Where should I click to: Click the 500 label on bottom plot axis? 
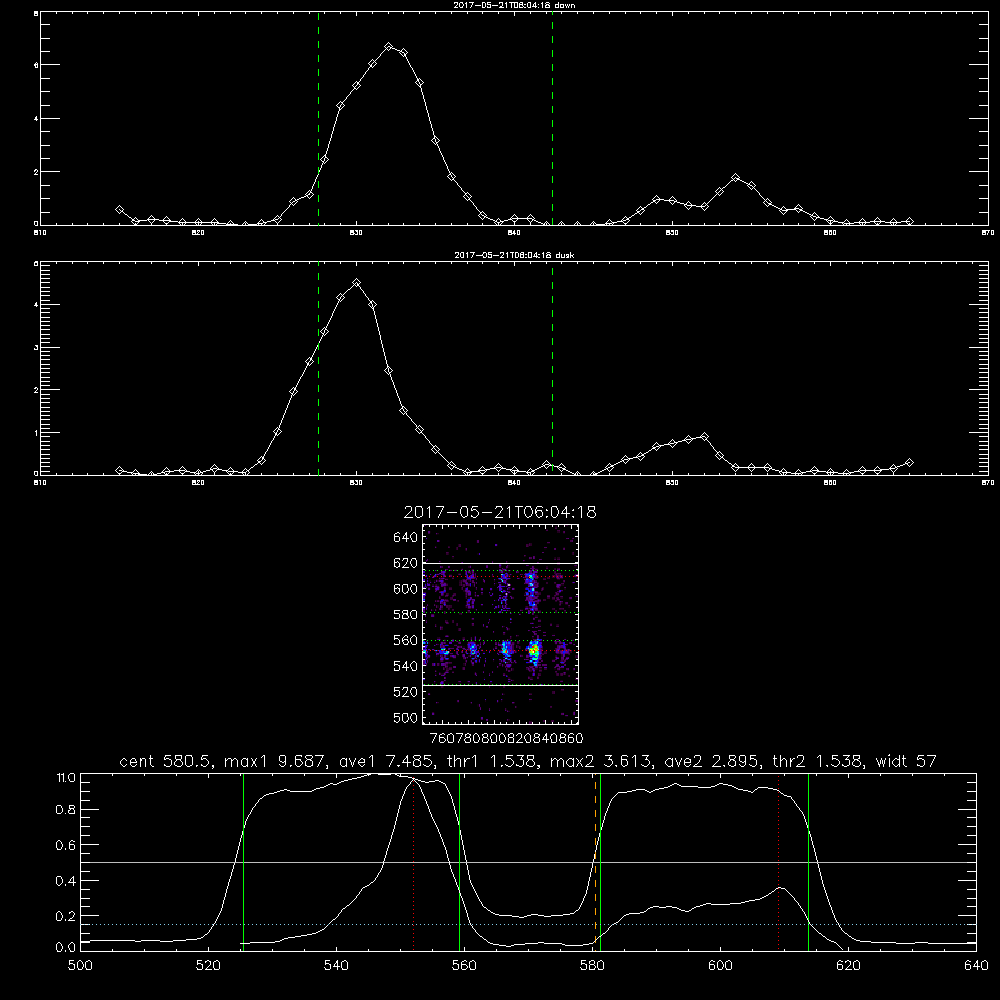(80, 966)
